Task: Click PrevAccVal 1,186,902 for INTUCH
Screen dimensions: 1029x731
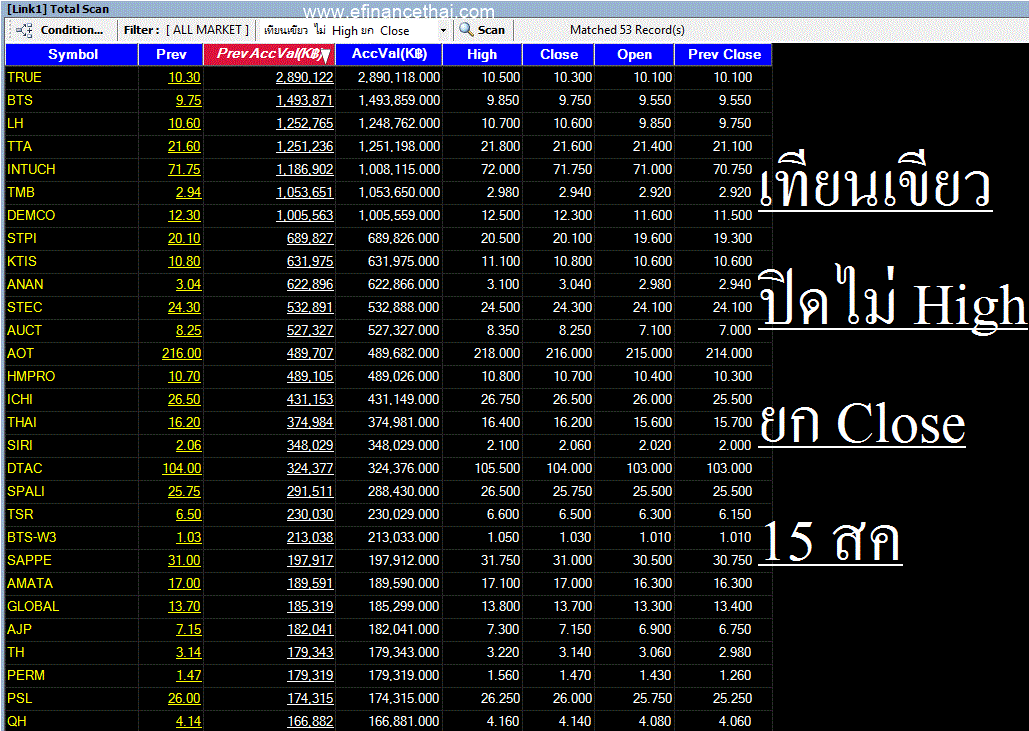Action: [x=304, y=169]
